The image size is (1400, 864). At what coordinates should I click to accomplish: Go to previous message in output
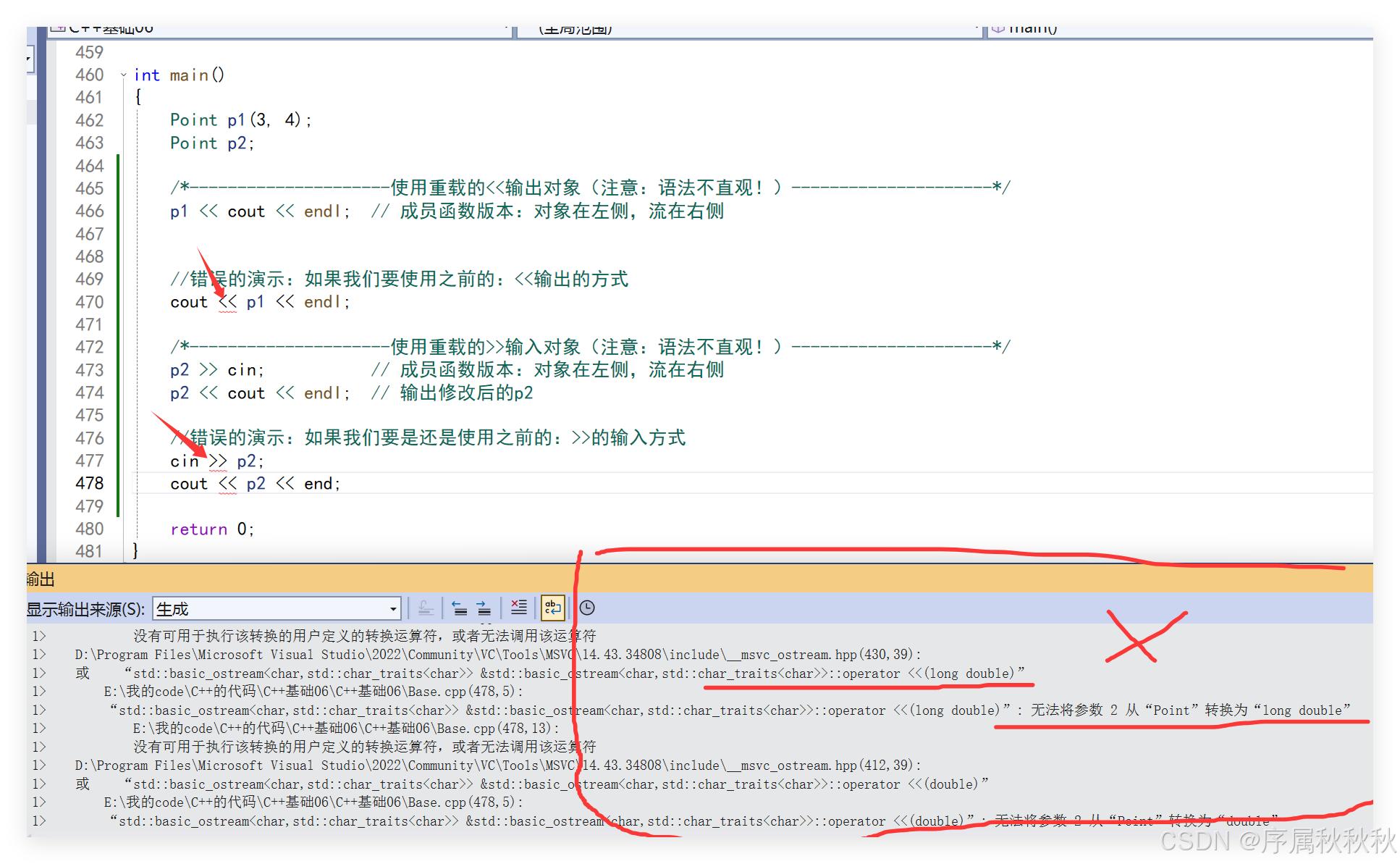(x=459, y=608)
